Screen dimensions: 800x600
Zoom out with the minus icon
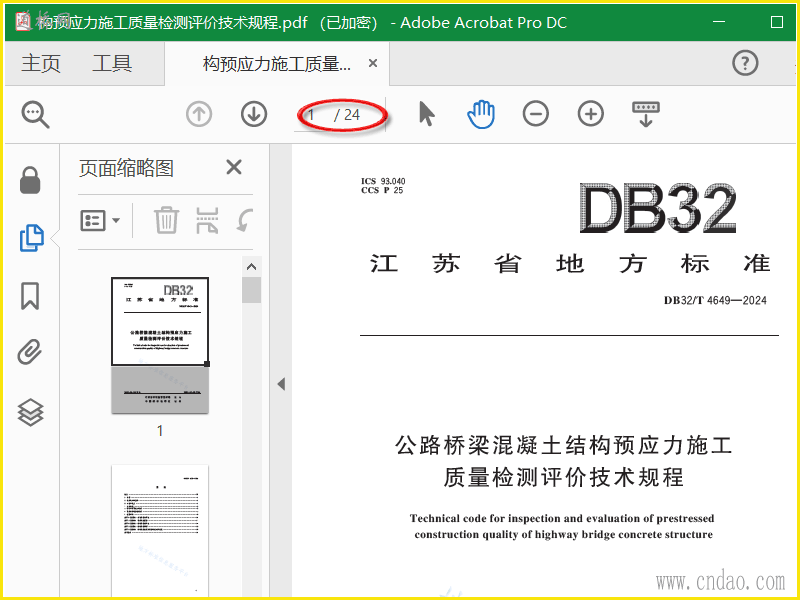point(536,114)
